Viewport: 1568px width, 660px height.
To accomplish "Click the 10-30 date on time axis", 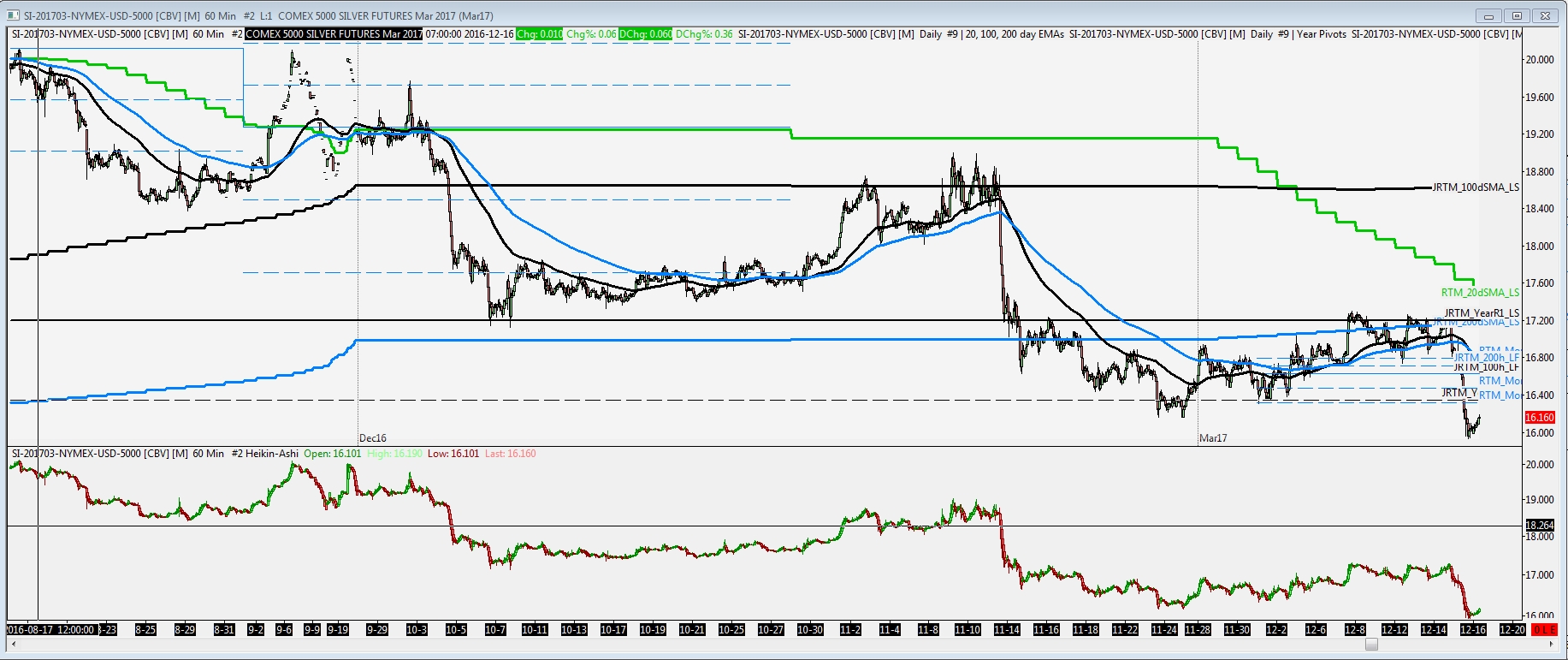I will (x=810, y=630).
